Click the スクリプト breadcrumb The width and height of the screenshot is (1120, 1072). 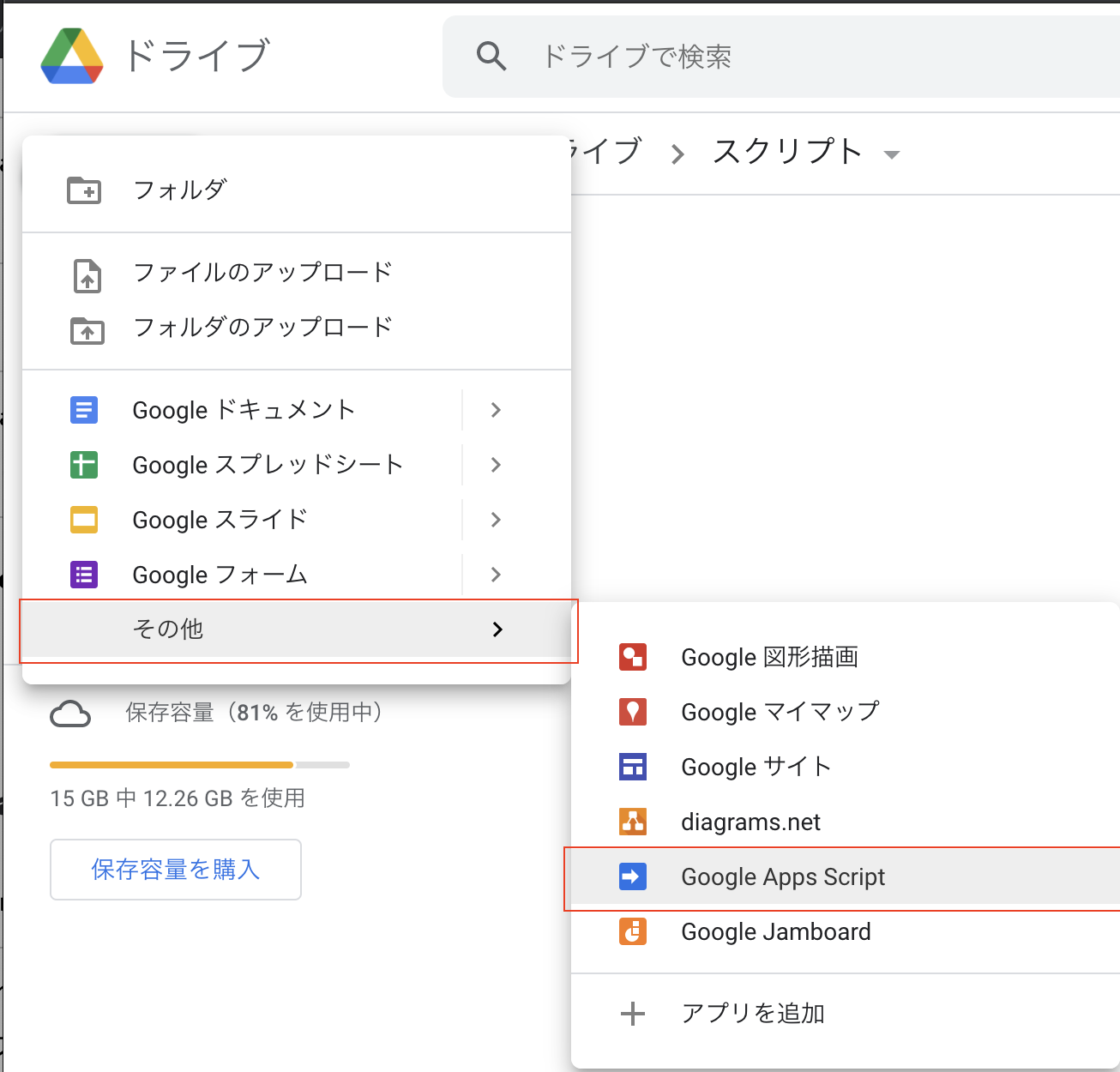787,152
